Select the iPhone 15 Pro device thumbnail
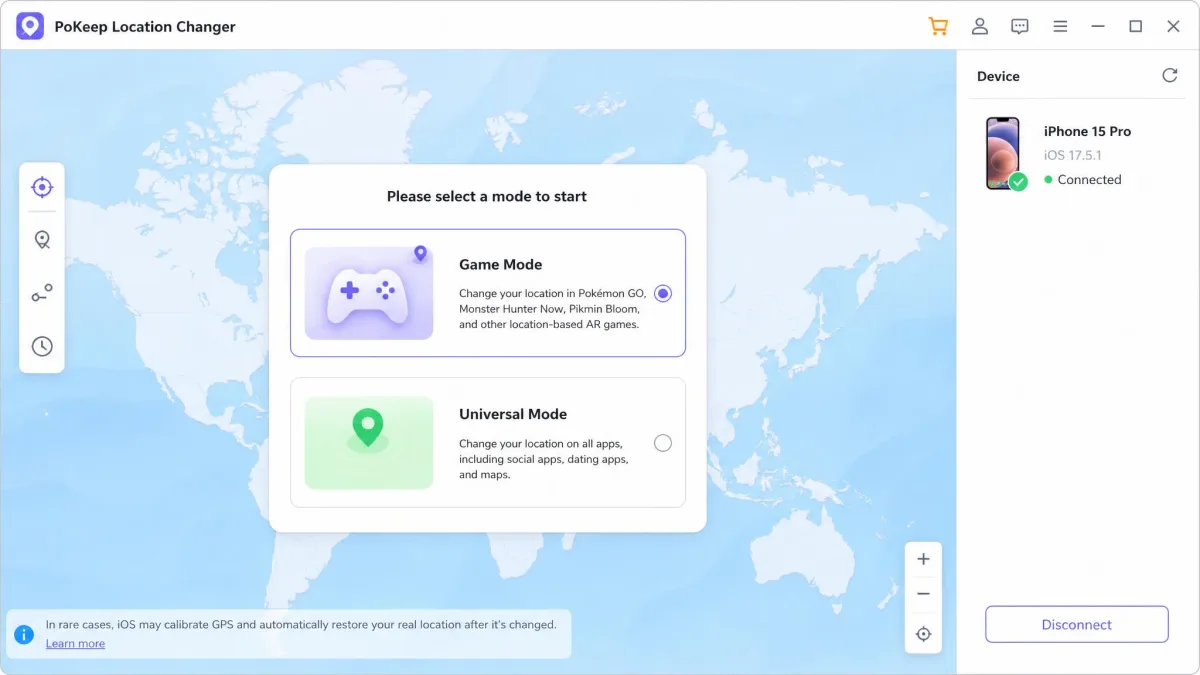The image size is (1200, 675). (x=1003, y=153)
